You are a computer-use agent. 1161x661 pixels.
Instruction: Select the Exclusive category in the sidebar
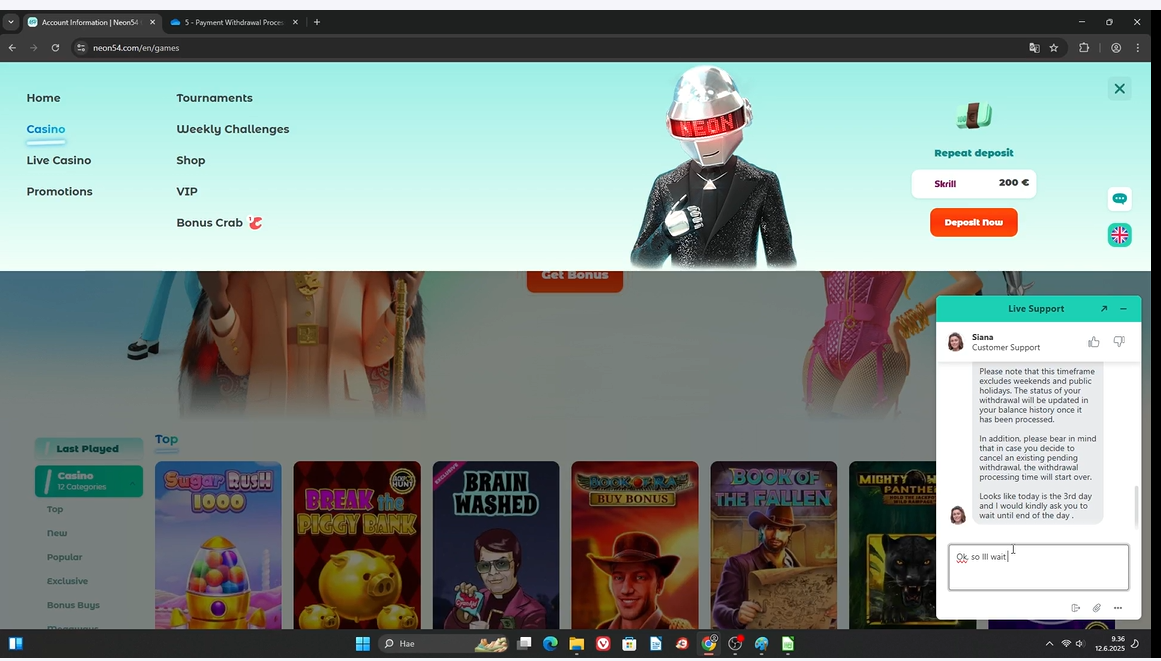pyautogui.click(x=67, y=581)
